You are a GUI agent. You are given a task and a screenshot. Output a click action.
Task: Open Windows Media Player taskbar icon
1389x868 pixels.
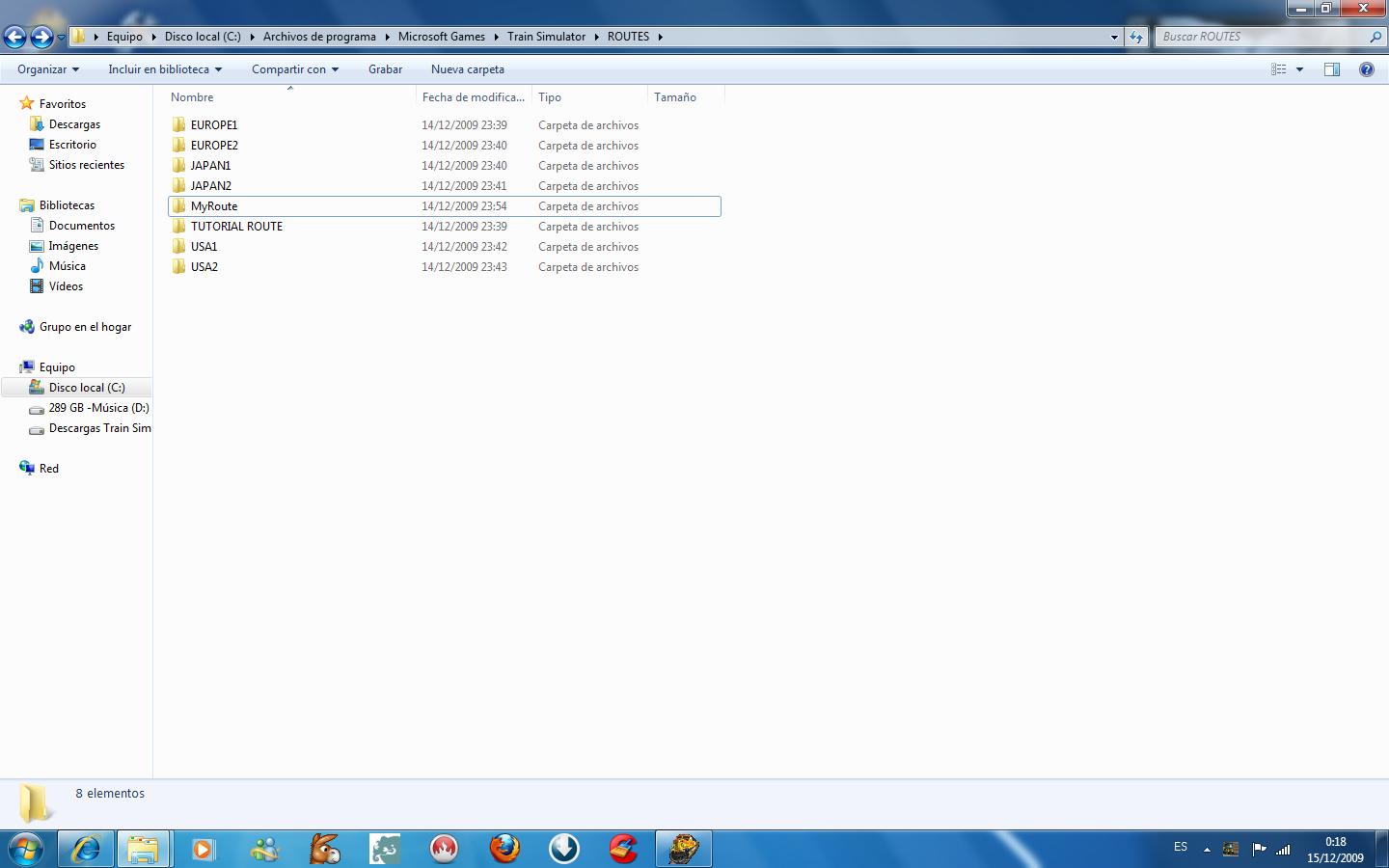click(x=203, y=849)
